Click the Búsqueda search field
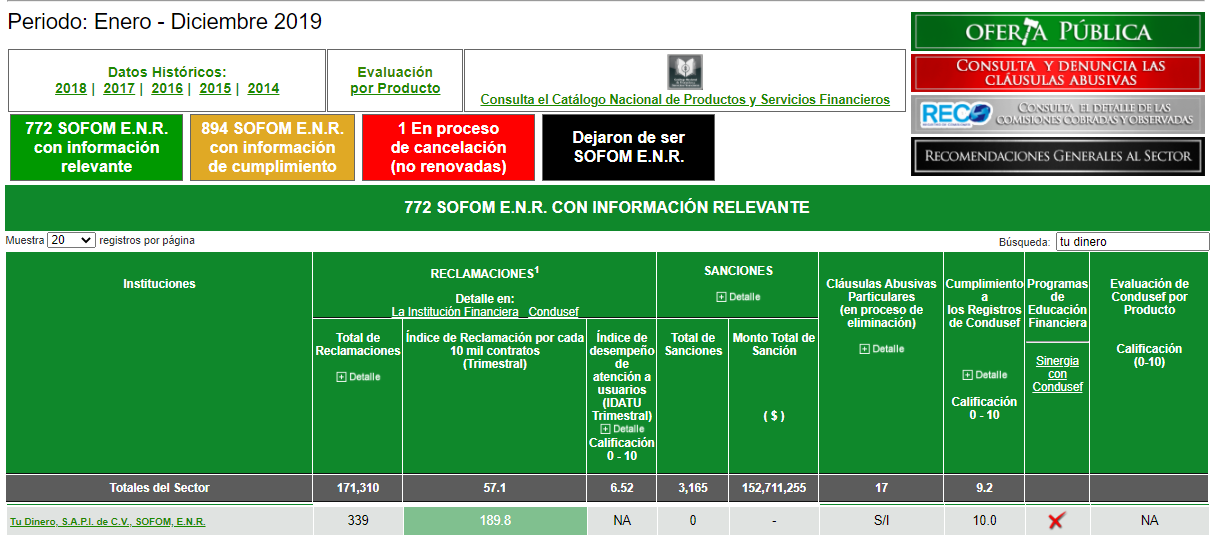Screen dimensions: 1218x551 (1132, 241)
